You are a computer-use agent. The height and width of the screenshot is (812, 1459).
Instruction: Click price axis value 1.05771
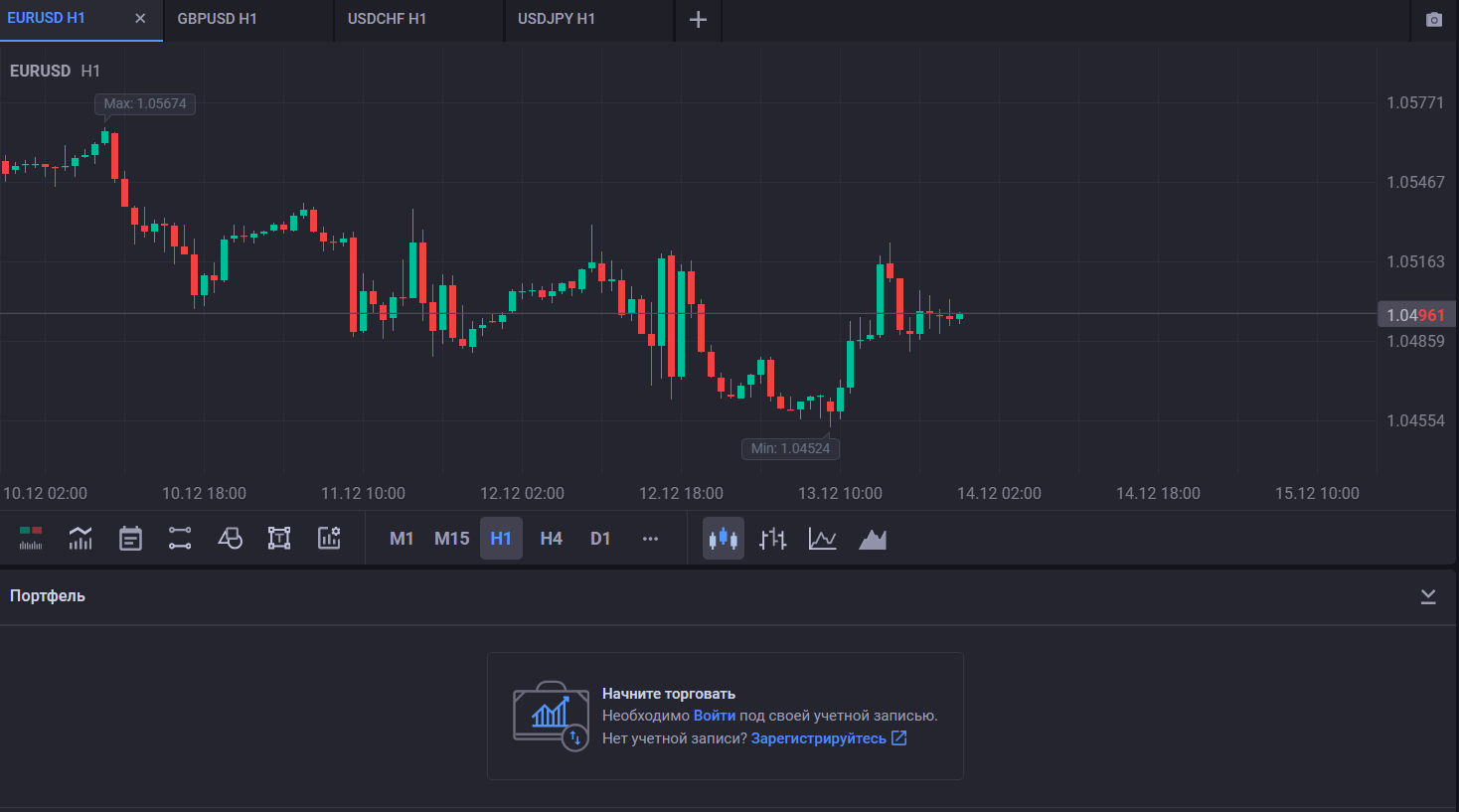point(1415,102)
